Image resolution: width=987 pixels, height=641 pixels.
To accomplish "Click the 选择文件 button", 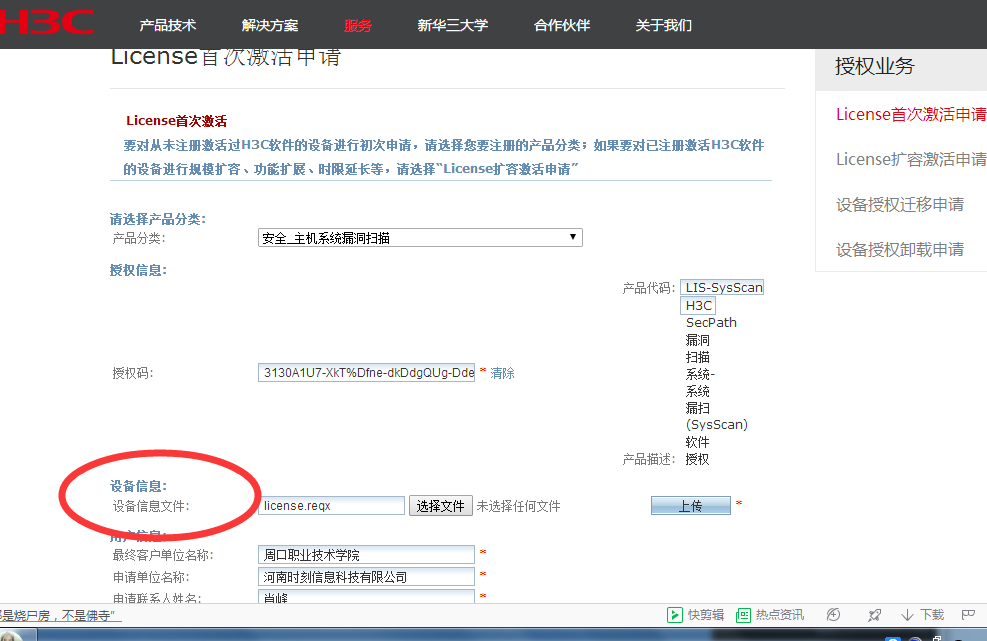I will (441, 506).
